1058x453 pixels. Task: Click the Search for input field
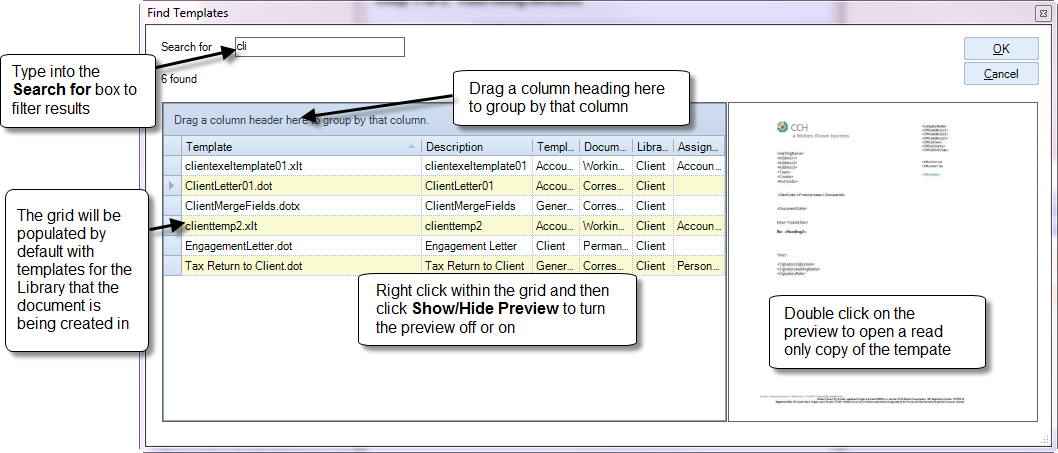point(319,47)
